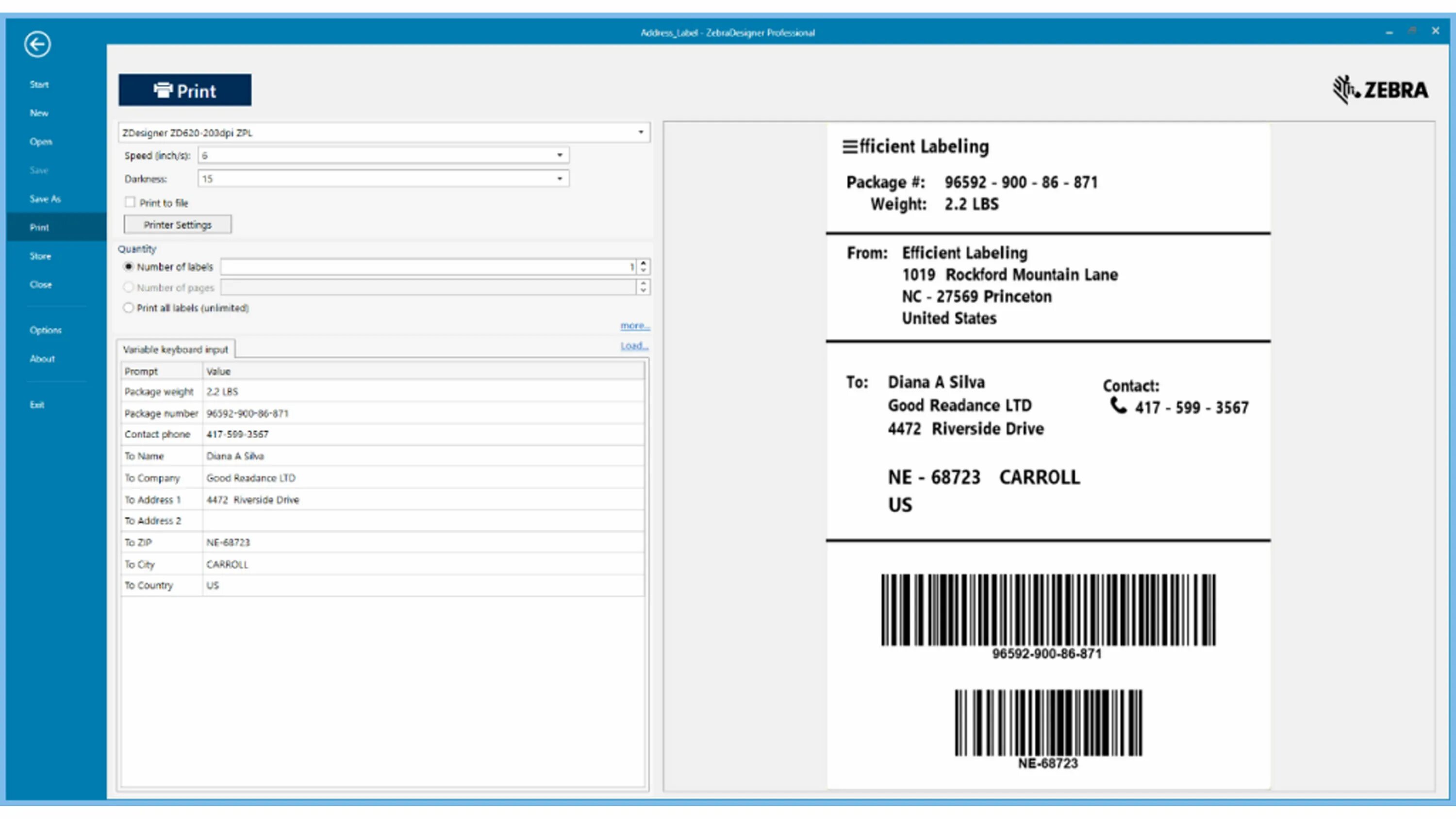Click the Zebra logo

[x=1380, y=90]
